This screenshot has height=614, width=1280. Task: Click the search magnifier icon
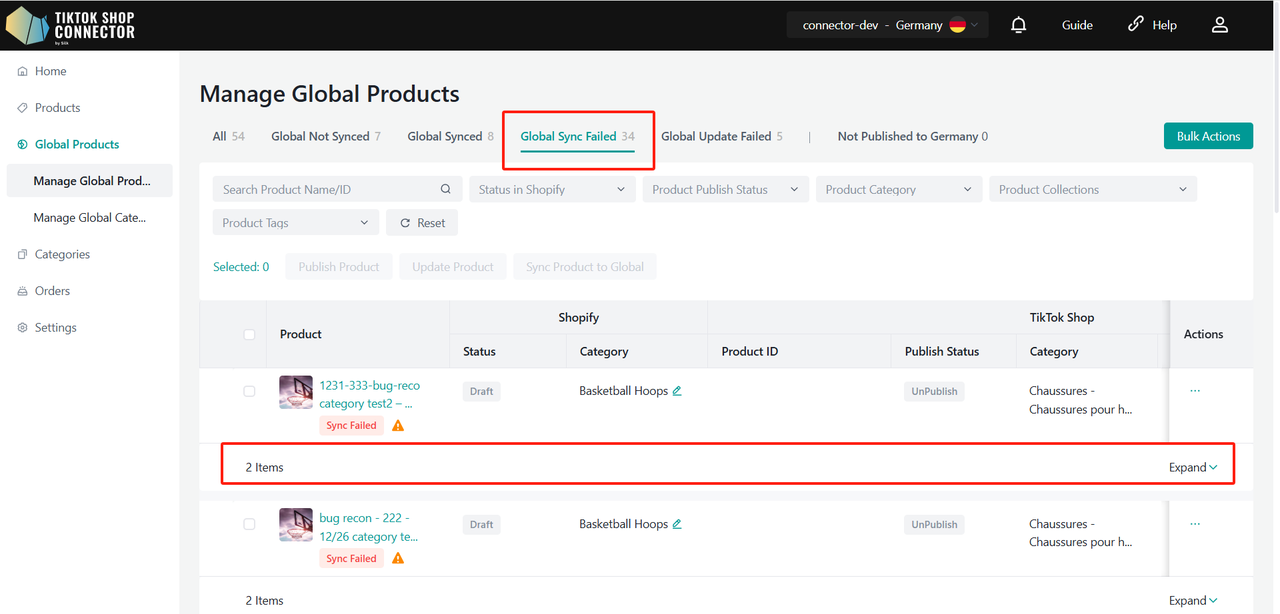click(x=446, y=189)
